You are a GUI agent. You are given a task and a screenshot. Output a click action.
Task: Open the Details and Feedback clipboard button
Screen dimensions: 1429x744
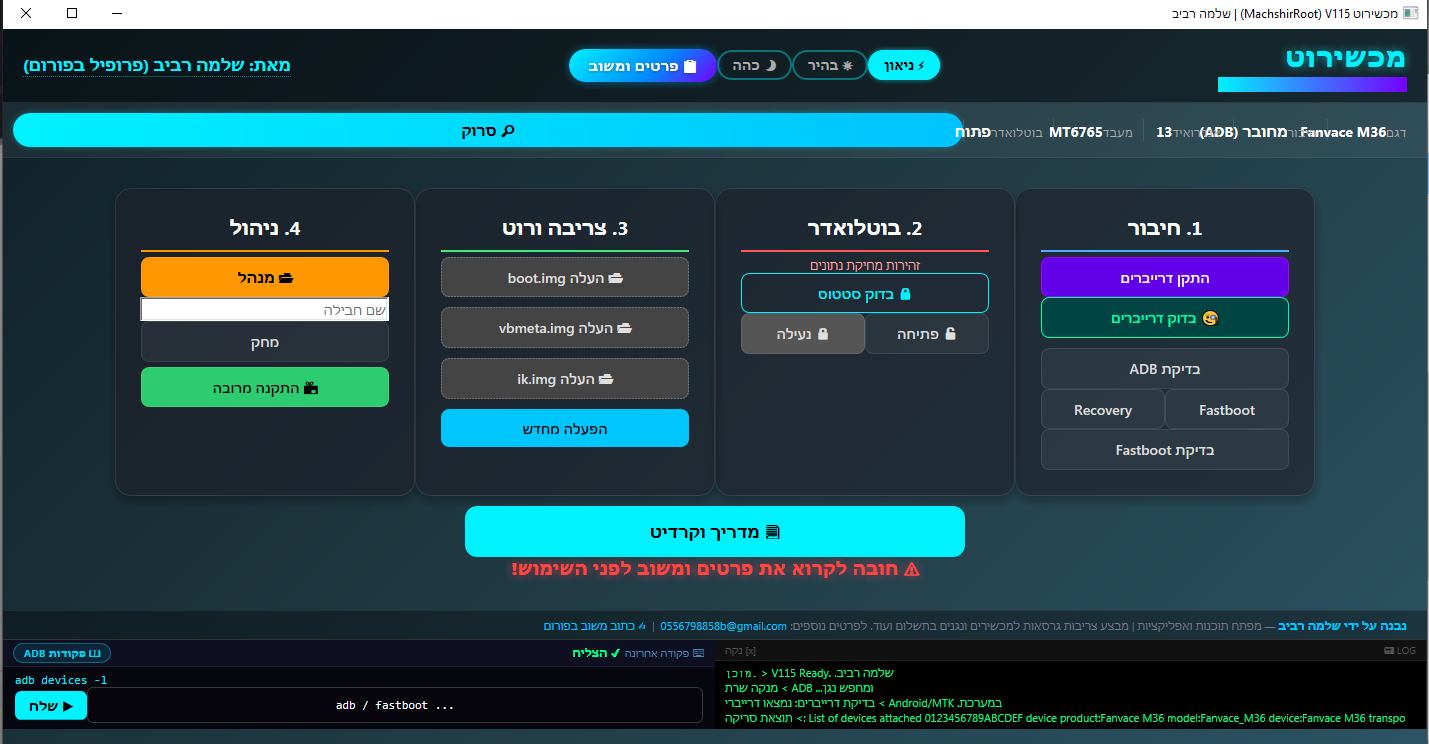642,66
